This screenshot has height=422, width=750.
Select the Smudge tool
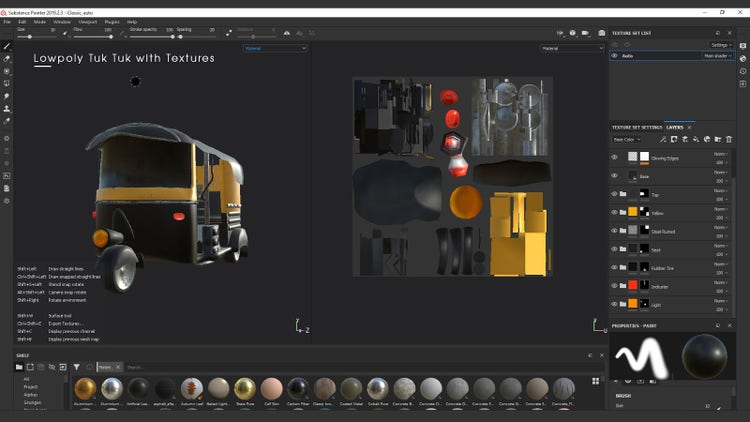[x=7, y=96]
